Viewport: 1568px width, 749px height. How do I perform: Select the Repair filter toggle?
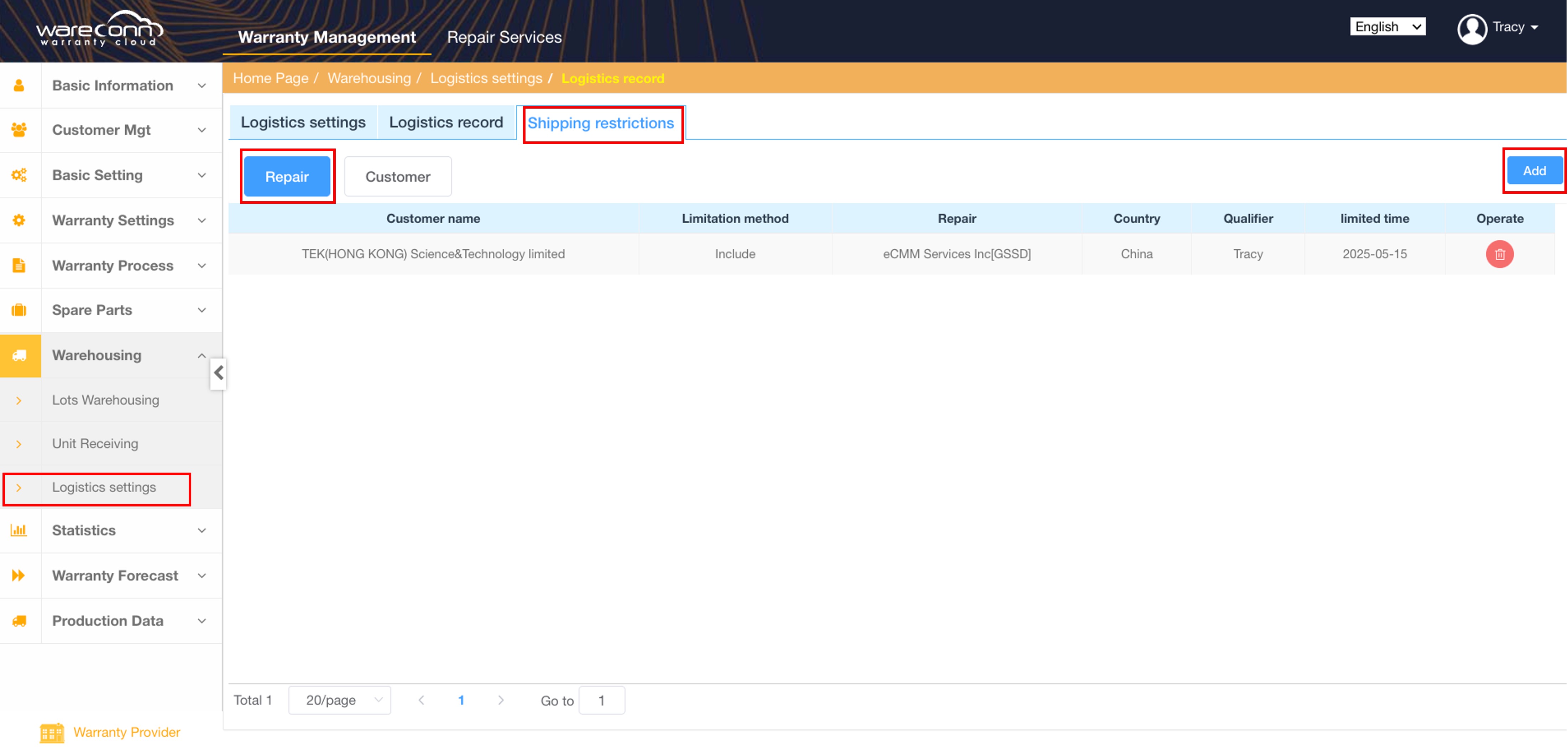pyautogui.click(x=287, y=177)
